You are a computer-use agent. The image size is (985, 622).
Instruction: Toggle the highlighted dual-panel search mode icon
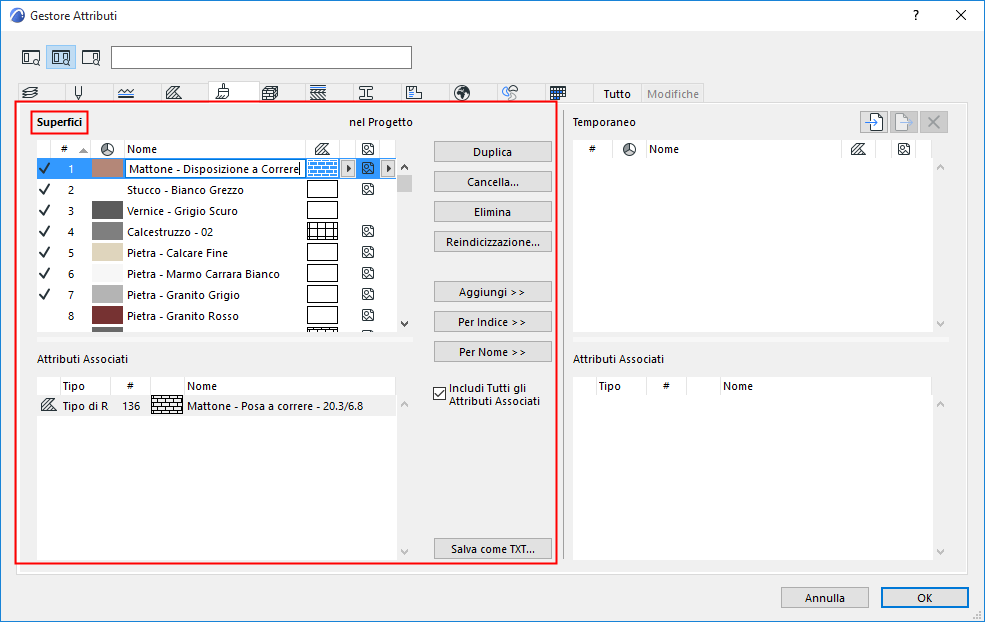coord(61,58)
